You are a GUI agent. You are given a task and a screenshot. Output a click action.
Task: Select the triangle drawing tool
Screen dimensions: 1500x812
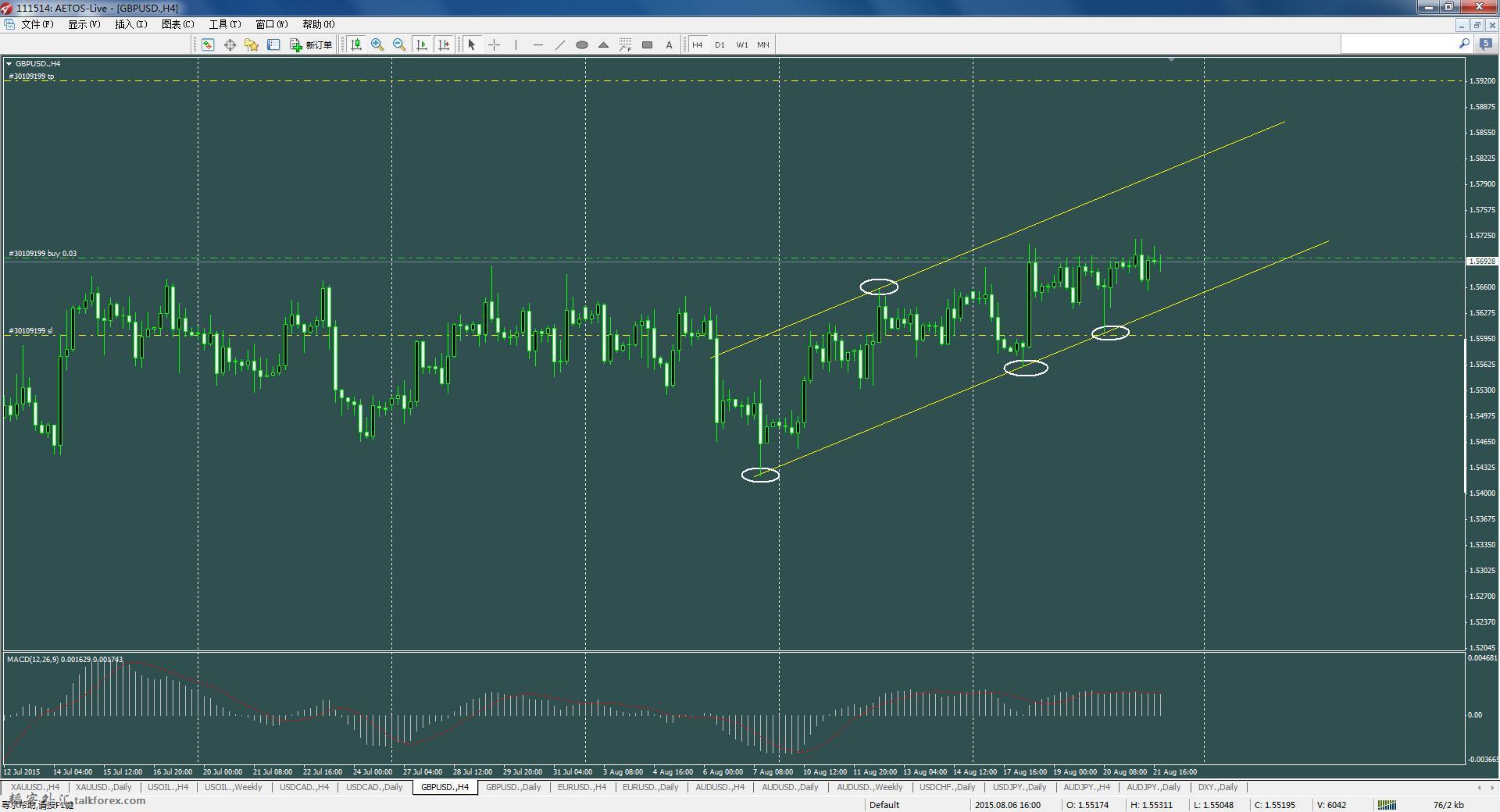[603, 45]
